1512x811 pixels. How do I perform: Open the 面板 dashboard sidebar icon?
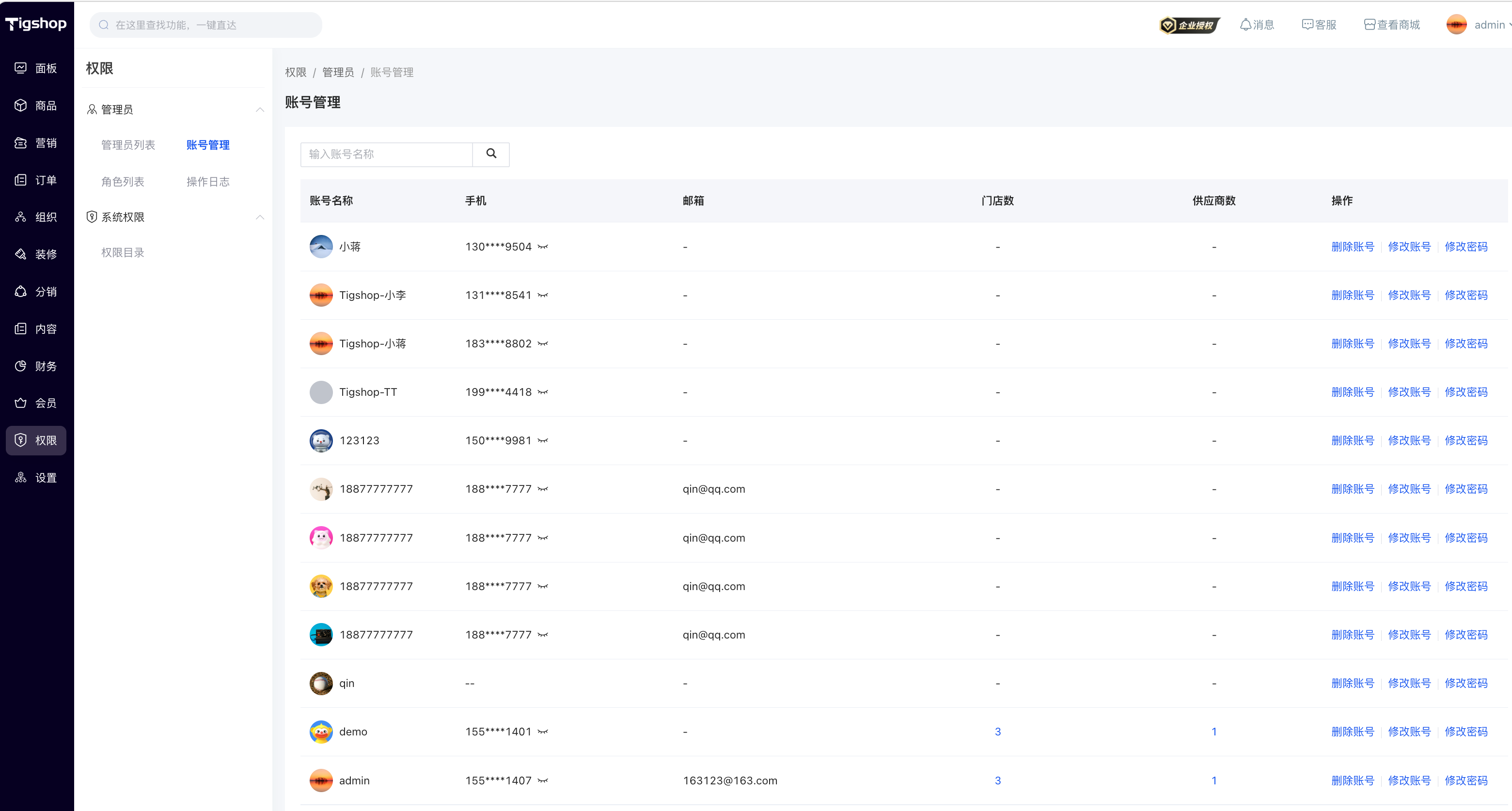tap(21, 68)
